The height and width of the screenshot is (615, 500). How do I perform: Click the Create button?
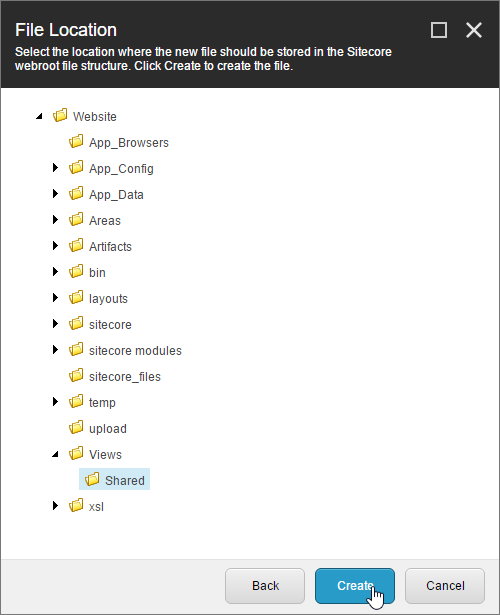pos(355,586)
